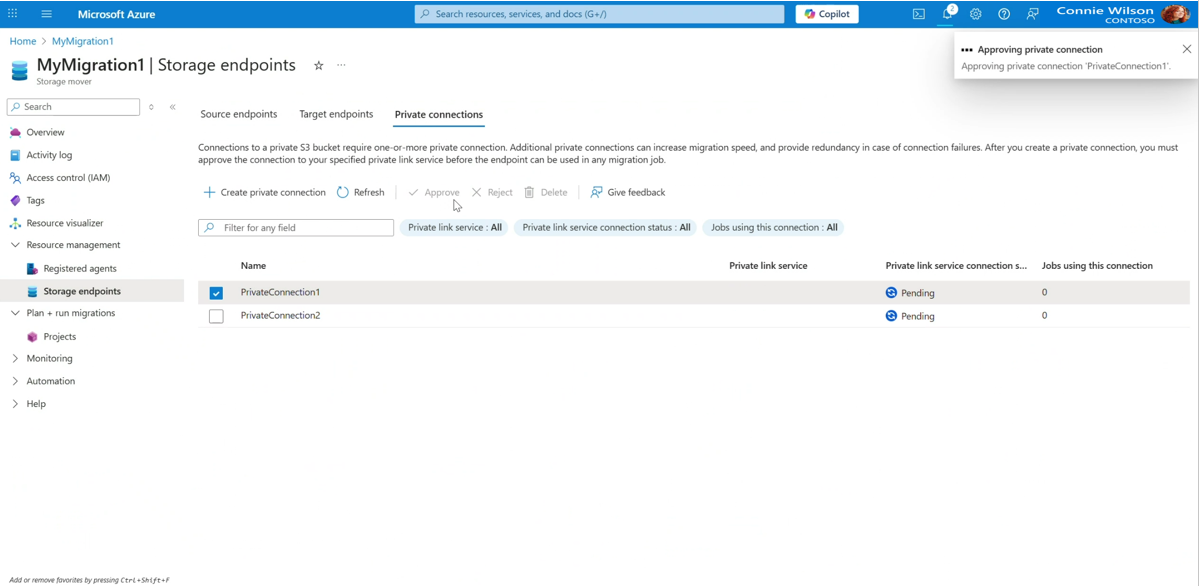1199x586 pixels.
Task: Refresh the private connections list
Action: [x=361, y=193]
